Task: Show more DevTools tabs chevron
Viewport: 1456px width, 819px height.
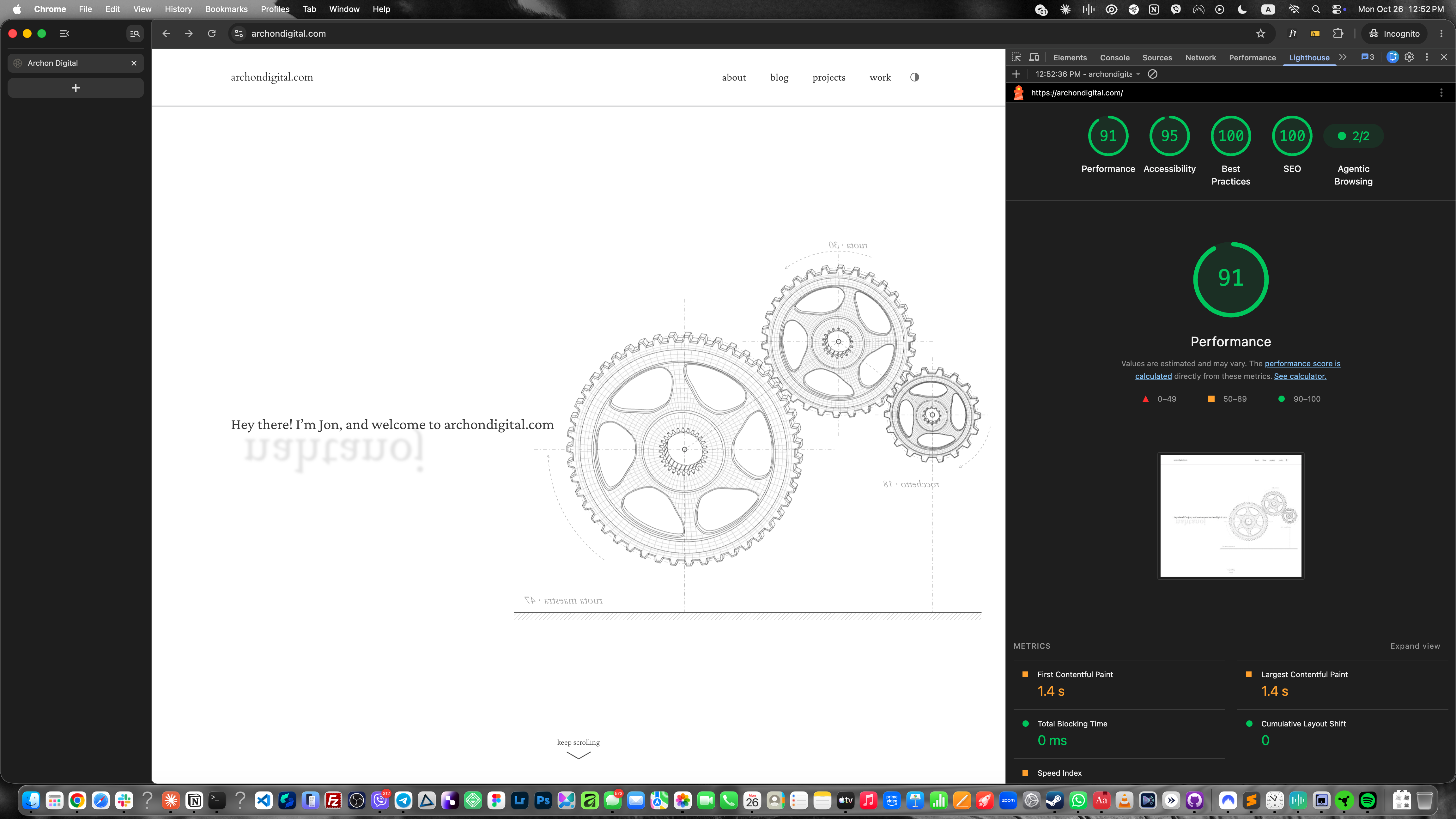Action: (x=1343, y=57)
